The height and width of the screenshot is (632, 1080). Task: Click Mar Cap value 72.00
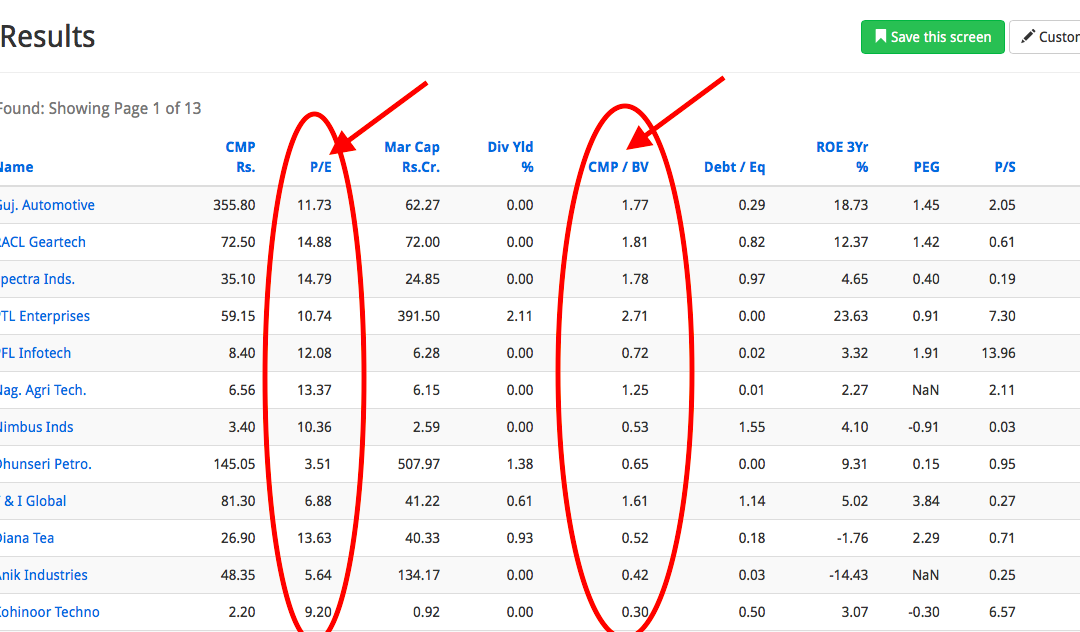[422, 242]
